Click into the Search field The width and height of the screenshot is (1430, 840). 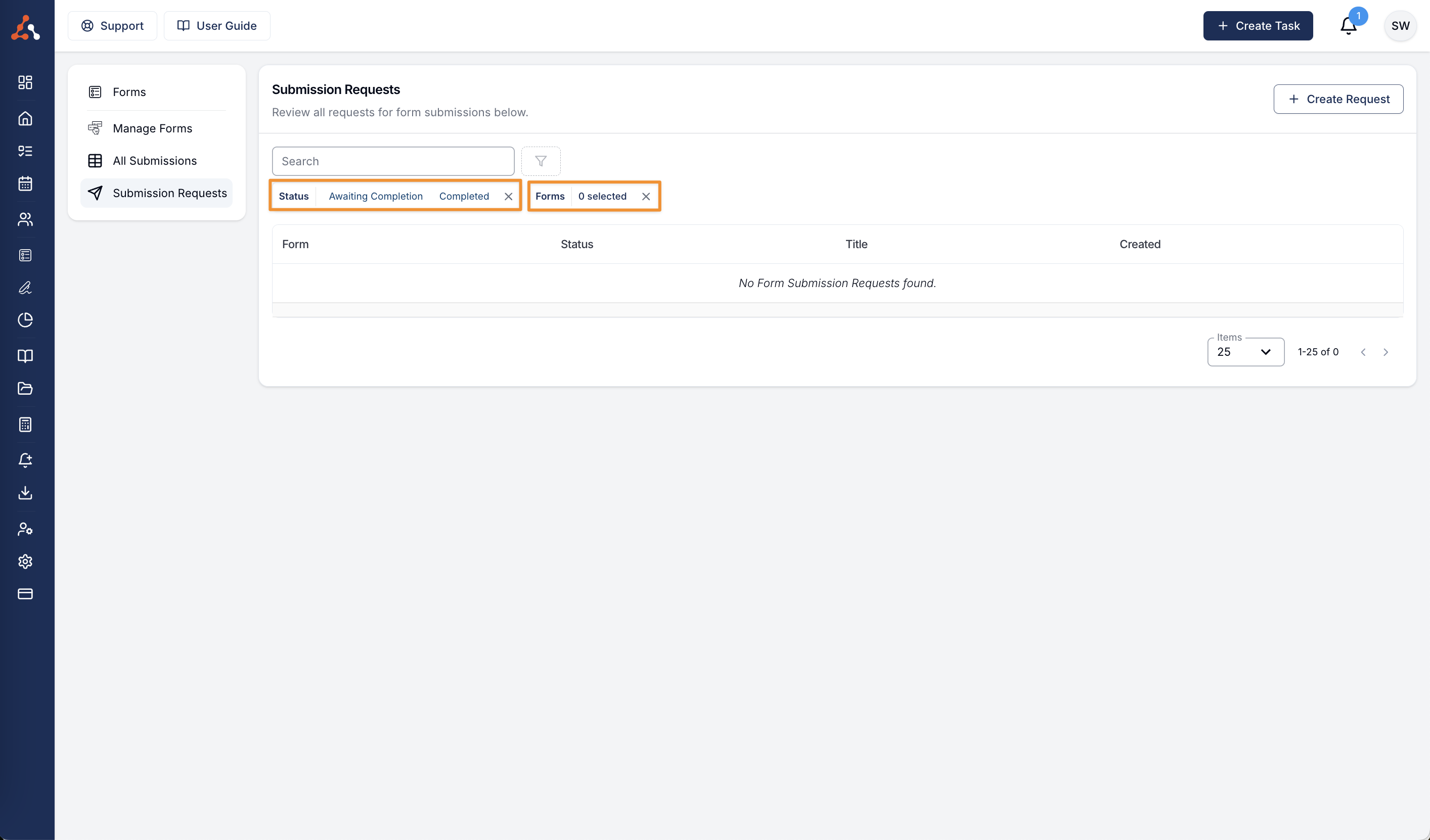[x=393, y=161]
